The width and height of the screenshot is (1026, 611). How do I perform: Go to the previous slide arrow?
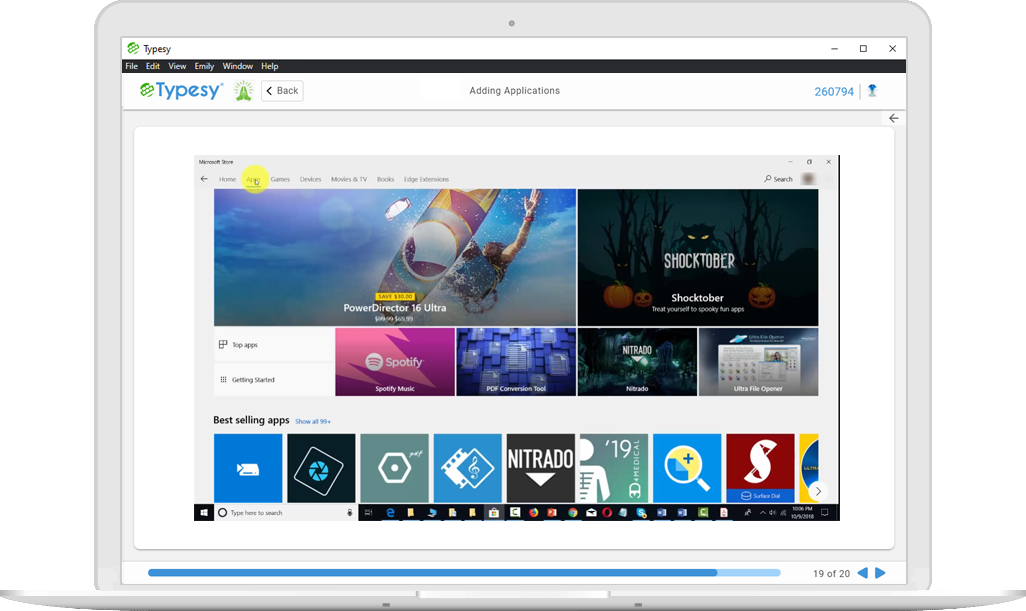coord(862,573)
